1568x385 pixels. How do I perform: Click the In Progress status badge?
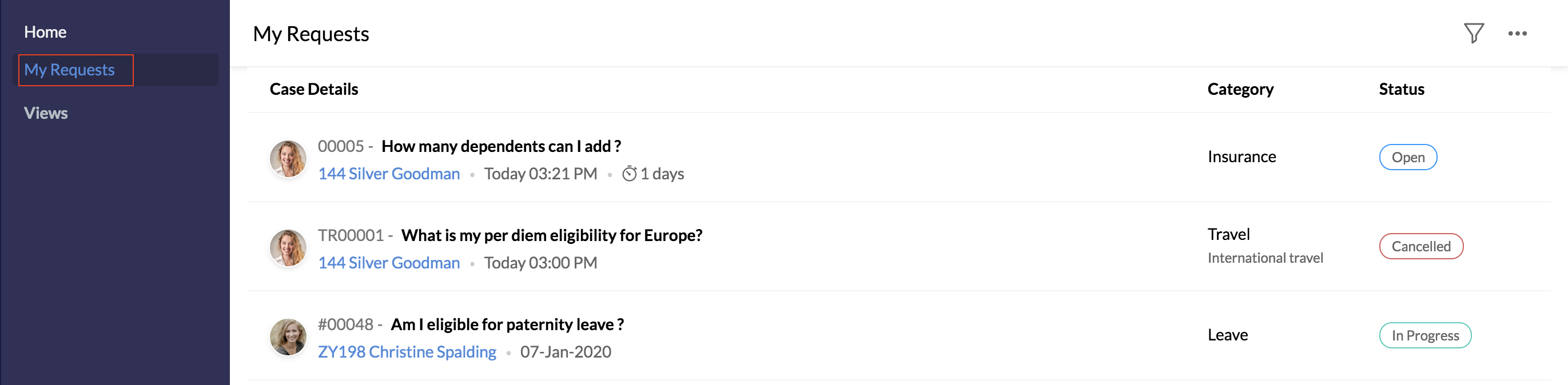[x=1424, y=336]
